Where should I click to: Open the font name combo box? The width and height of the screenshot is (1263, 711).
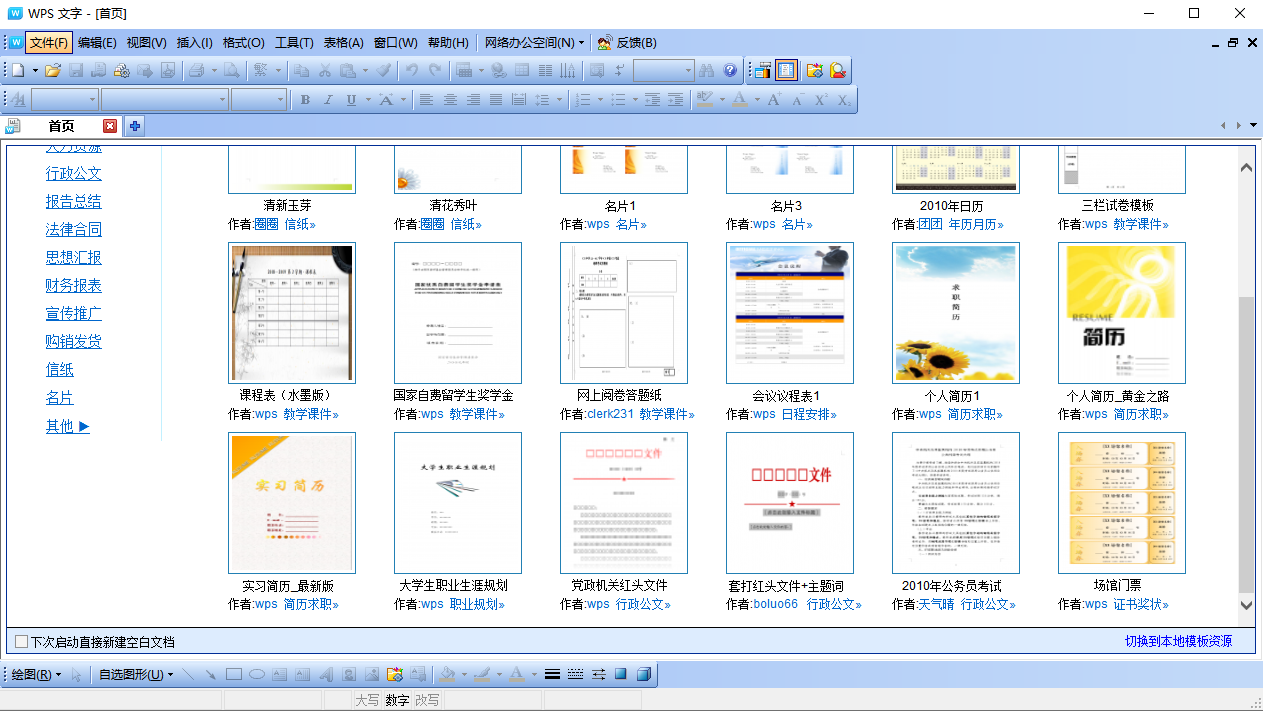click(163, 100)
